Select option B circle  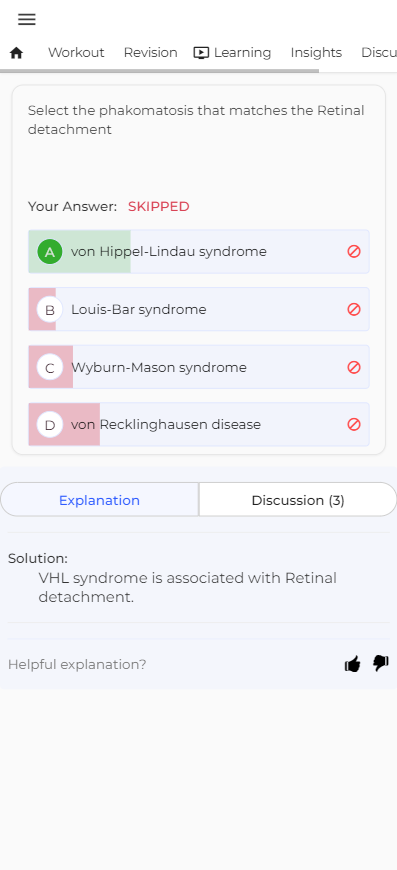[50, 310]
